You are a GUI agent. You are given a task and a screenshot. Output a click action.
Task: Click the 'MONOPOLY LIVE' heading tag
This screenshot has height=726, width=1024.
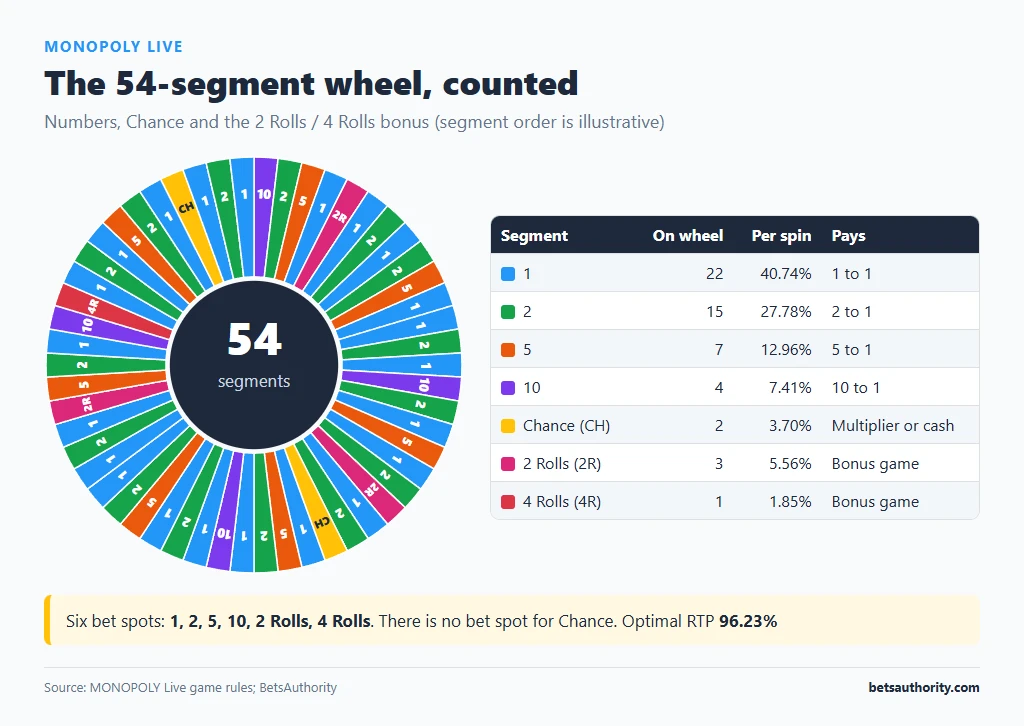[x=114, y=46]
